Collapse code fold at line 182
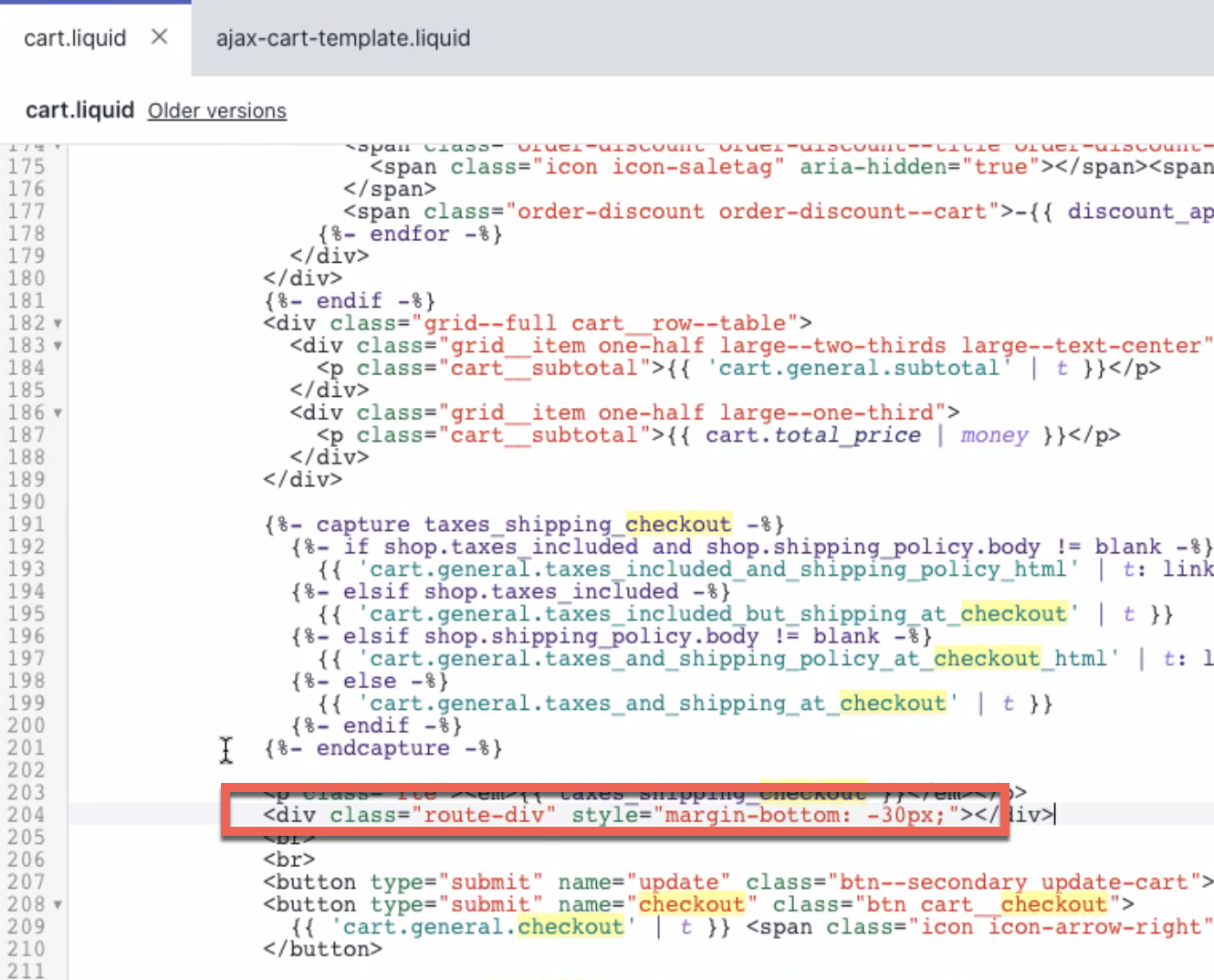Image resolution: width=1214 pixels, height=980 pixels. pyautogui.click(x=58, y=323)
